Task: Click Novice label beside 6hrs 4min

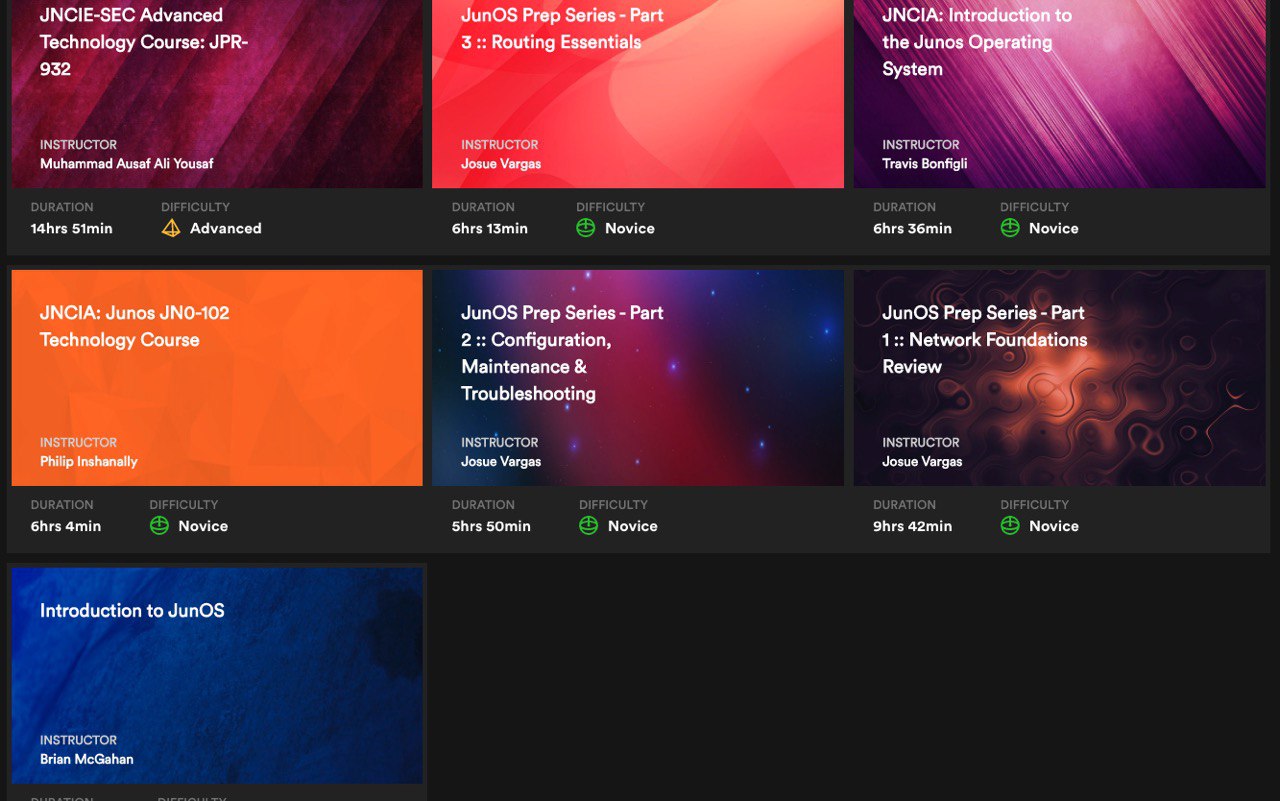Action: (203, 527)
